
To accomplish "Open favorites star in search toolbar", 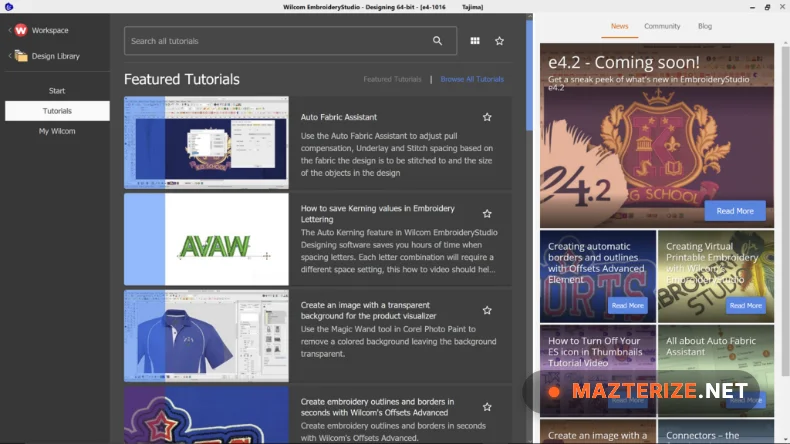I will (499, 41).
